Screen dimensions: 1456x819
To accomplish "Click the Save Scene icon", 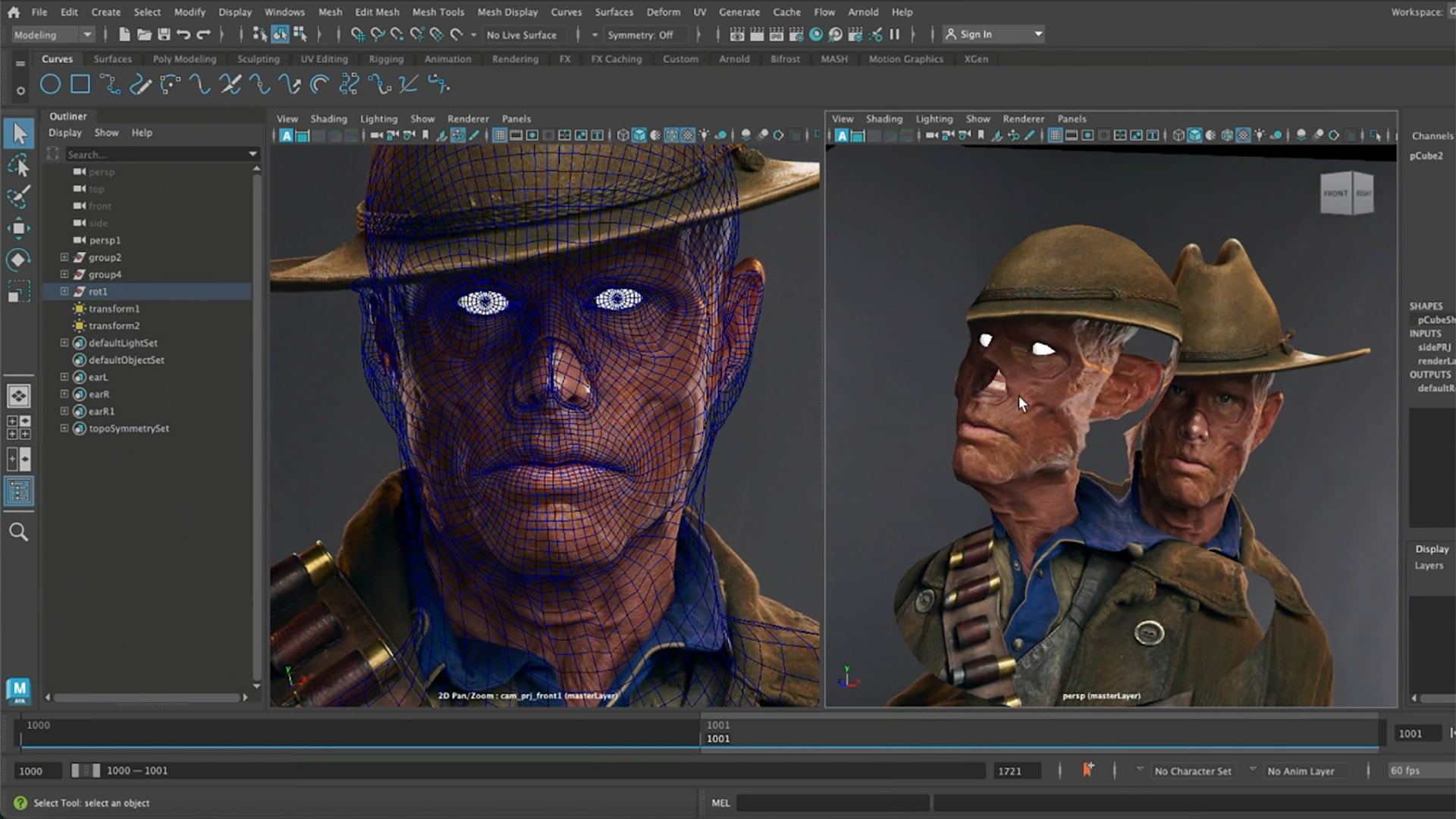I will pos(164,35).
